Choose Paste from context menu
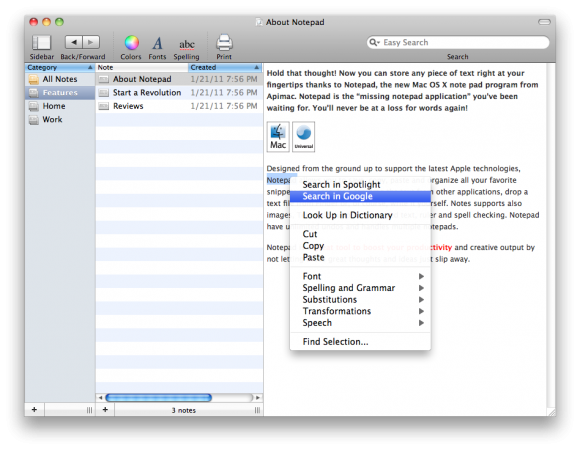Screen dimensions: 580x450 coord(360,257)
